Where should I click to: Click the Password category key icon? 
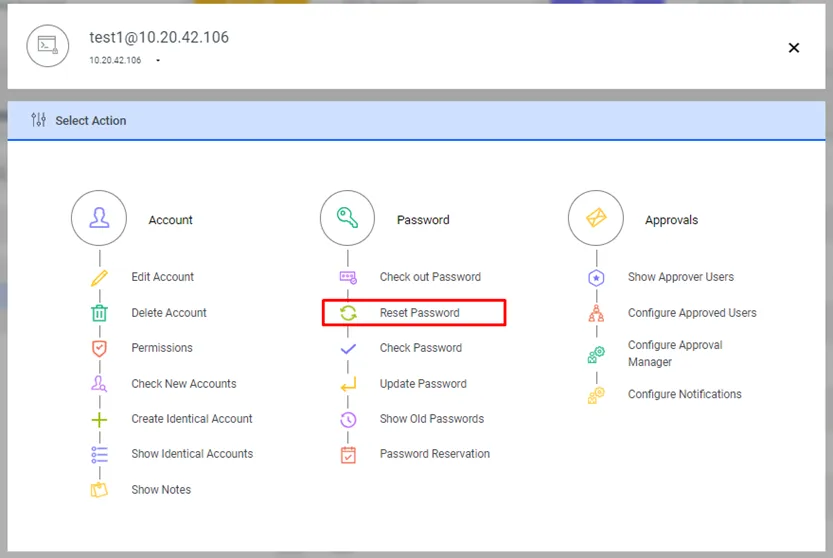(x=347, y=218)
